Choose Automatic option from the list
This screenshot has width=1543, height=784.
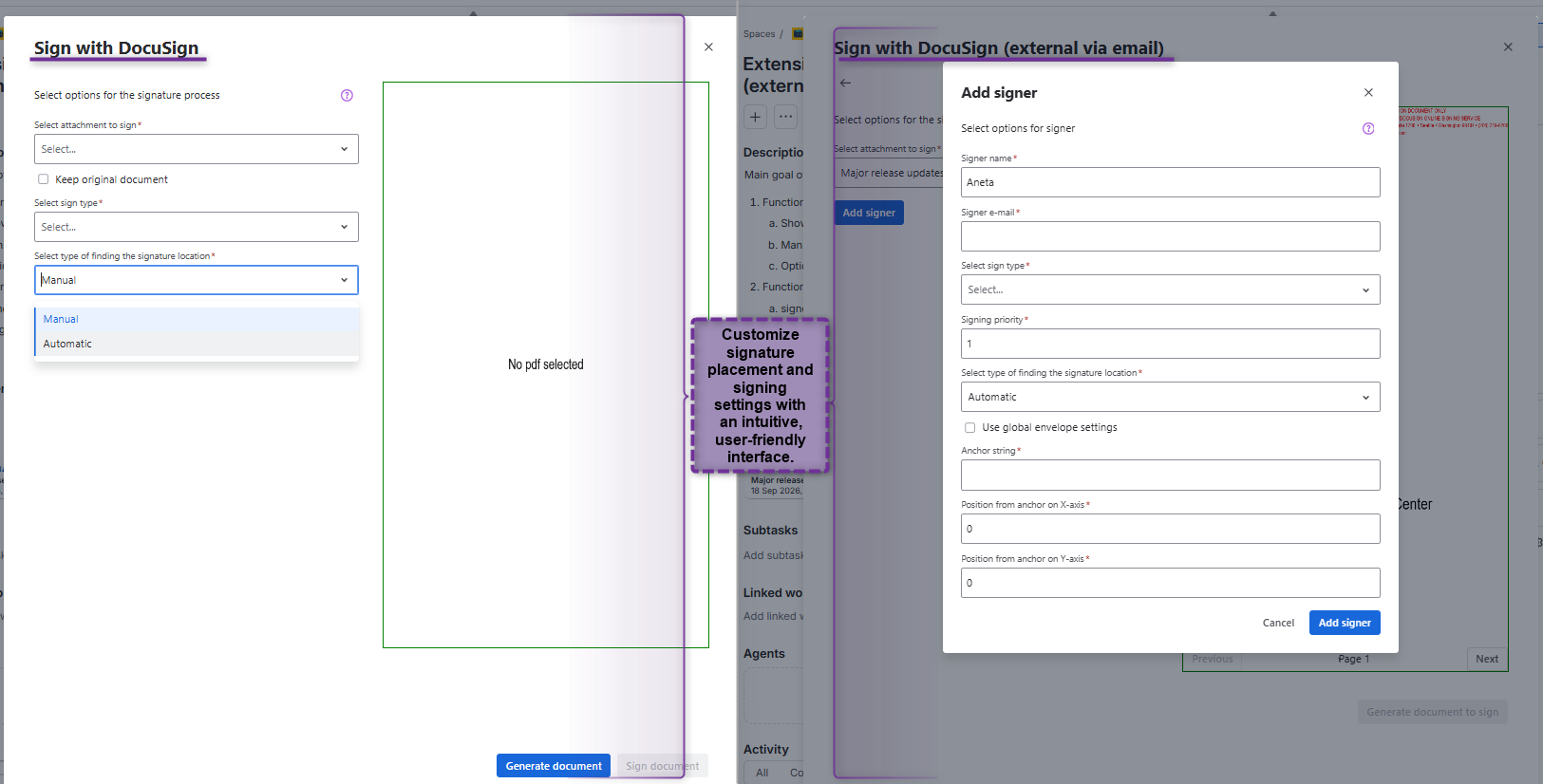click(x=197, y=344)
